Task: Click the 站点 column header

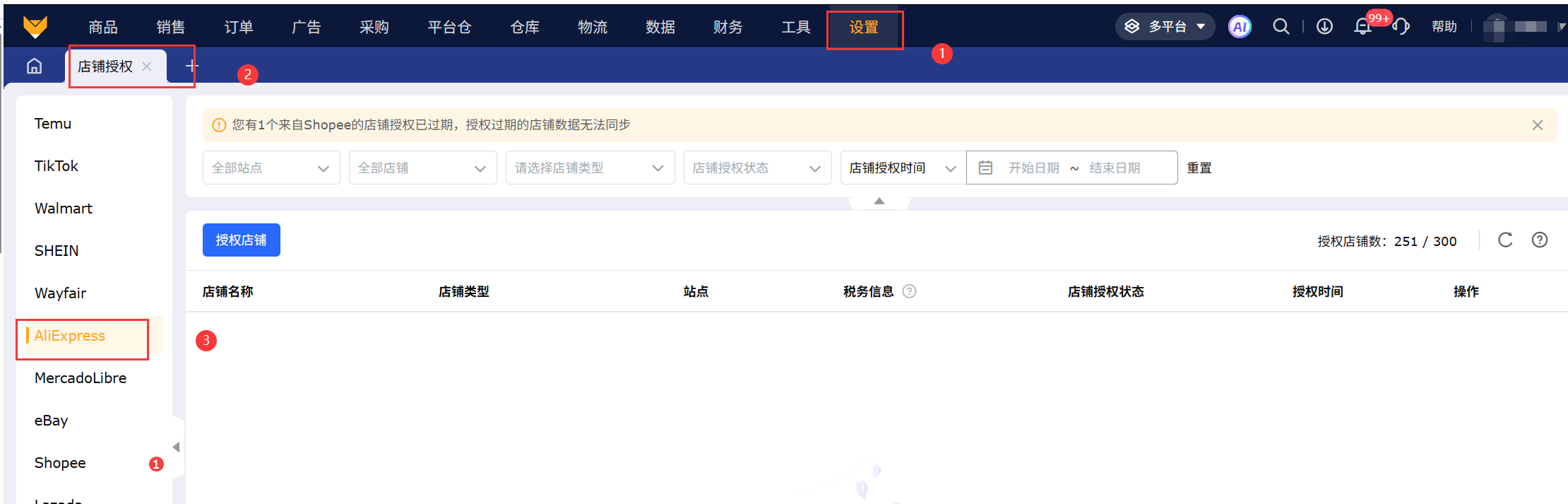Action: tap(696, 291)
